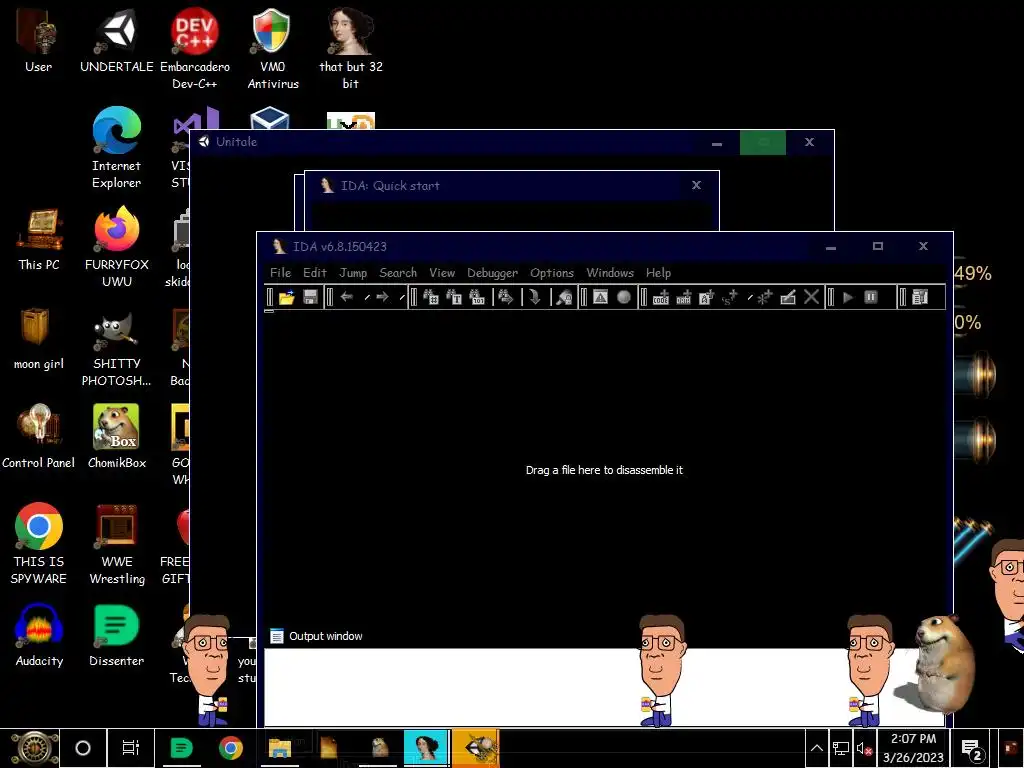
Task: Select the WWE Wrestling desktop icon
Action: pyautogui.click(x=116, y=544)
